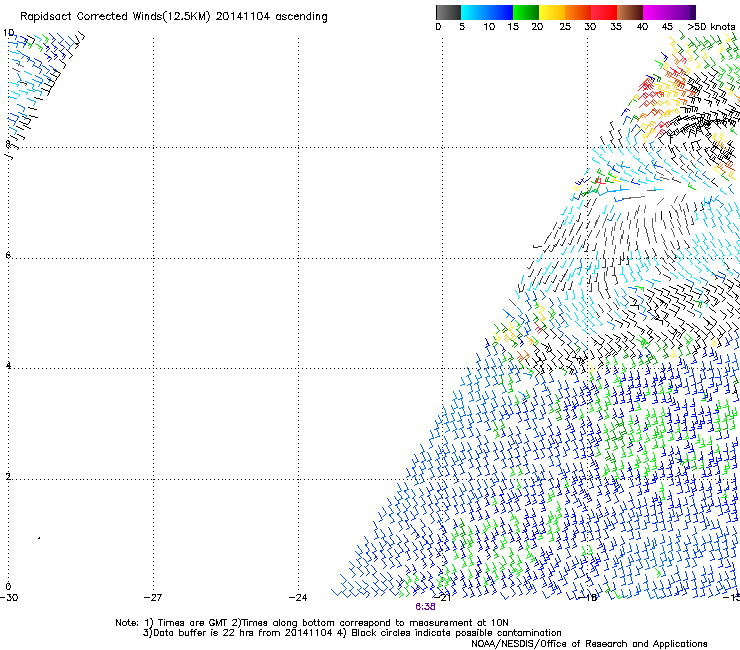740x650 pixels.
Task: Click the purple '6:38' time label
Action: click(x=425, y=607)
